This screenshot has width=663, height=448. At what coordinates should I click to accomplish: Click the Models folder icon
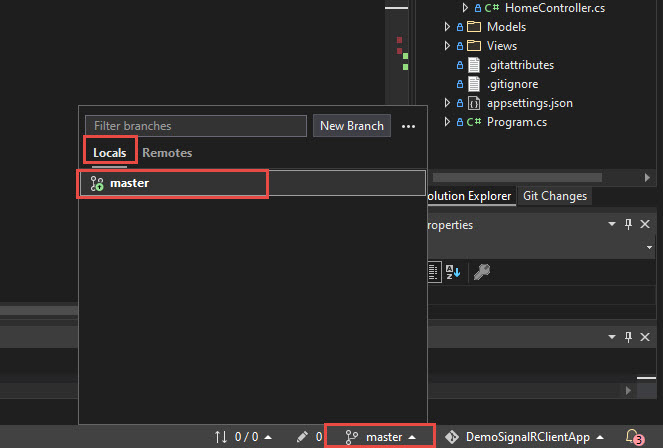tap(474, 27)
